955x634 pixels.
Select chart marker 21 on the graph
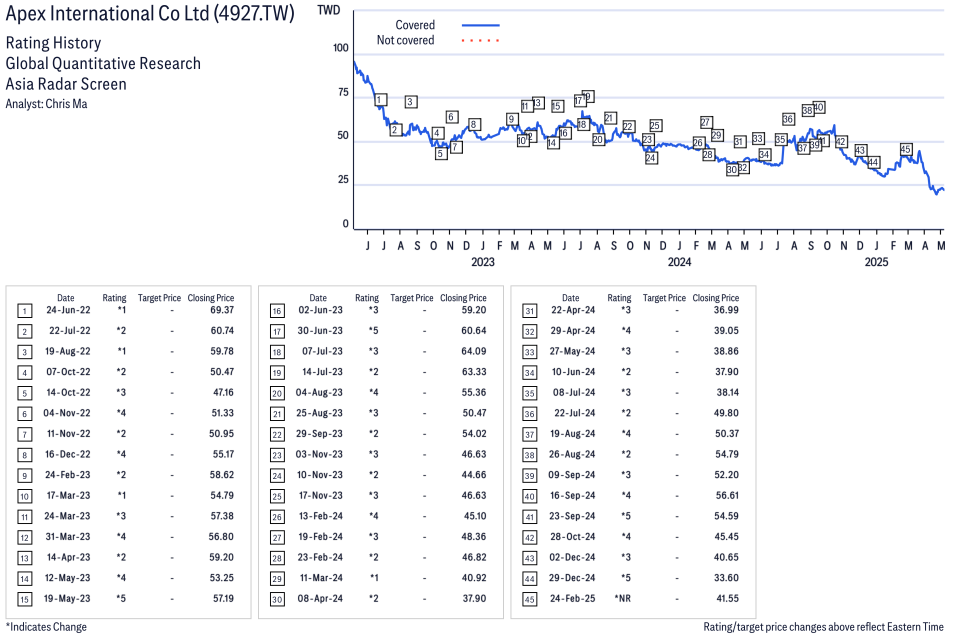(610, 118)
